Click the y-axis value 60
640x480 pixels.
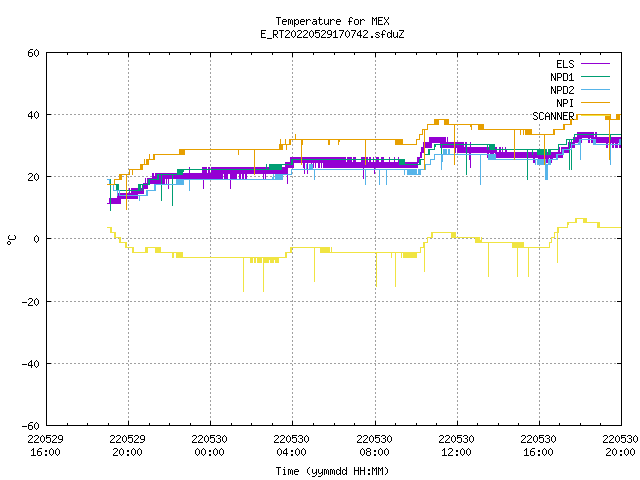tap(33, 53)
